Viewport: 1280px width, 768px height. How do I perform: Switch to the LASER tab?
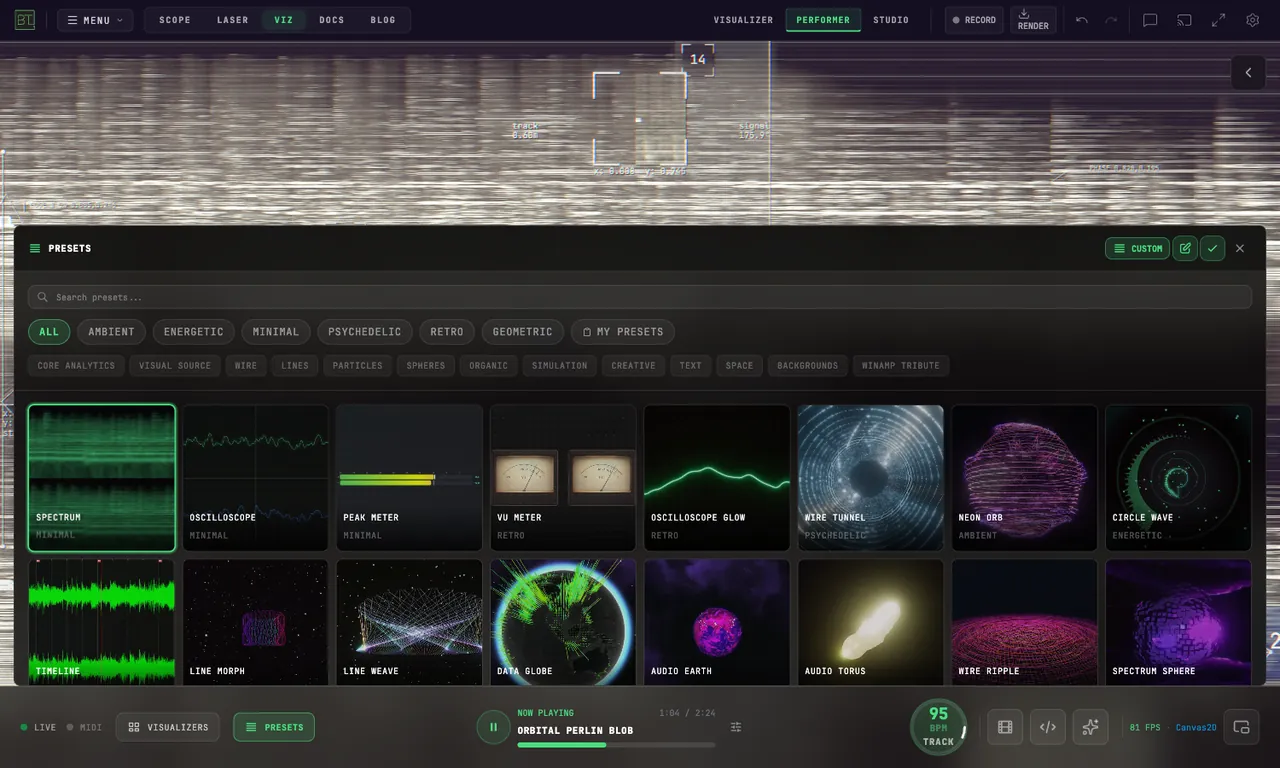pyautogui.click(x=233, y=20)
